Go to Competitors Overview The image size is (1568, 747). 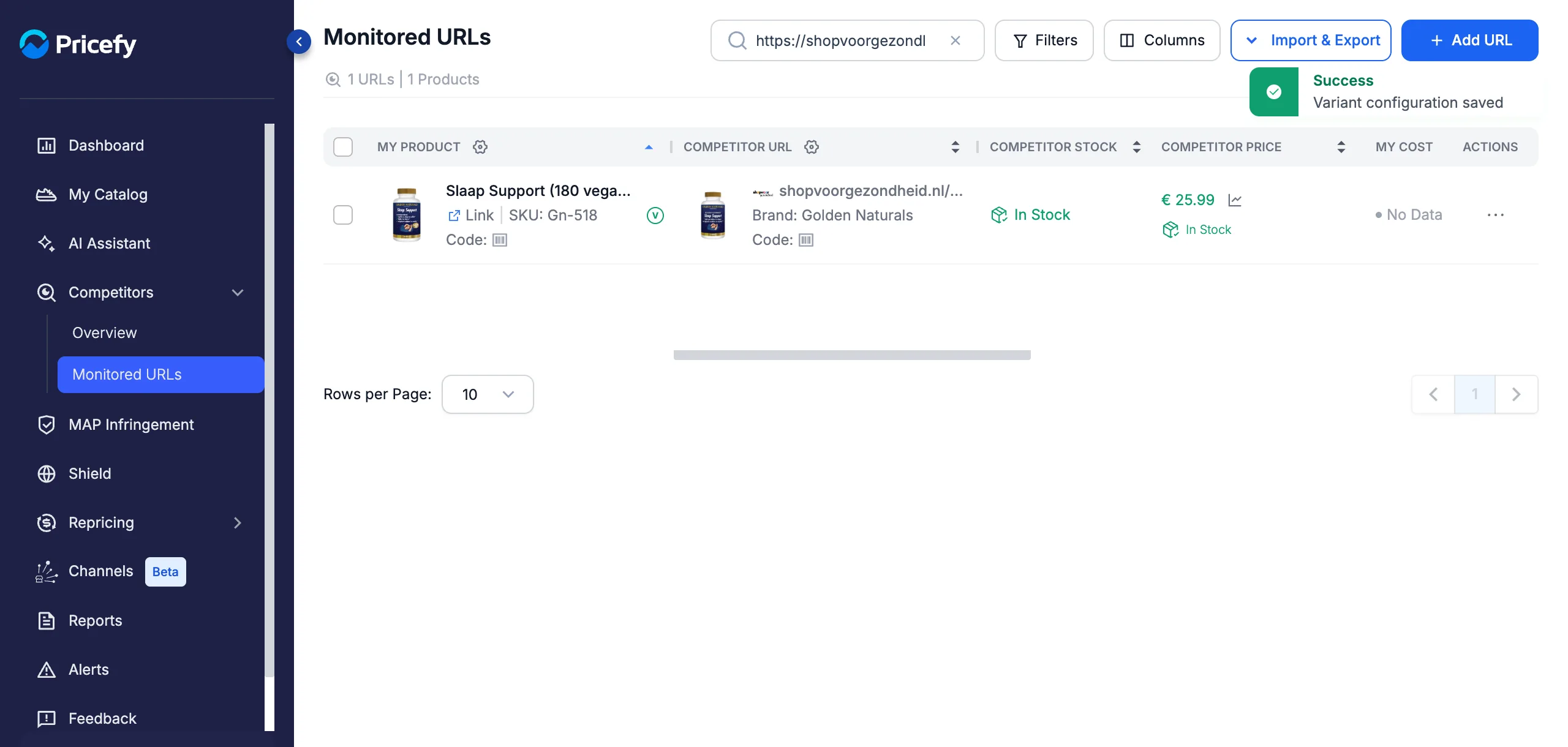[105, 332]
